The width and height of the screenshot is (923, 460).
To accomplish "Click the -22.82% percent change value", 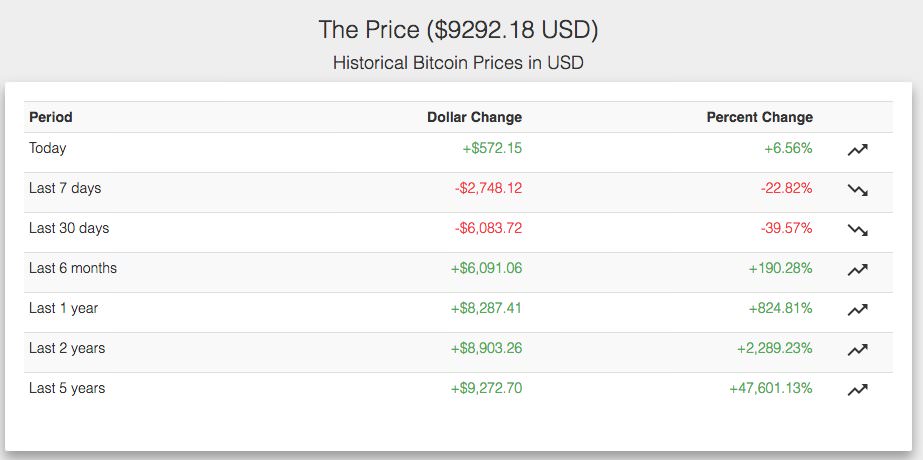I will click(x=786, y=188).
